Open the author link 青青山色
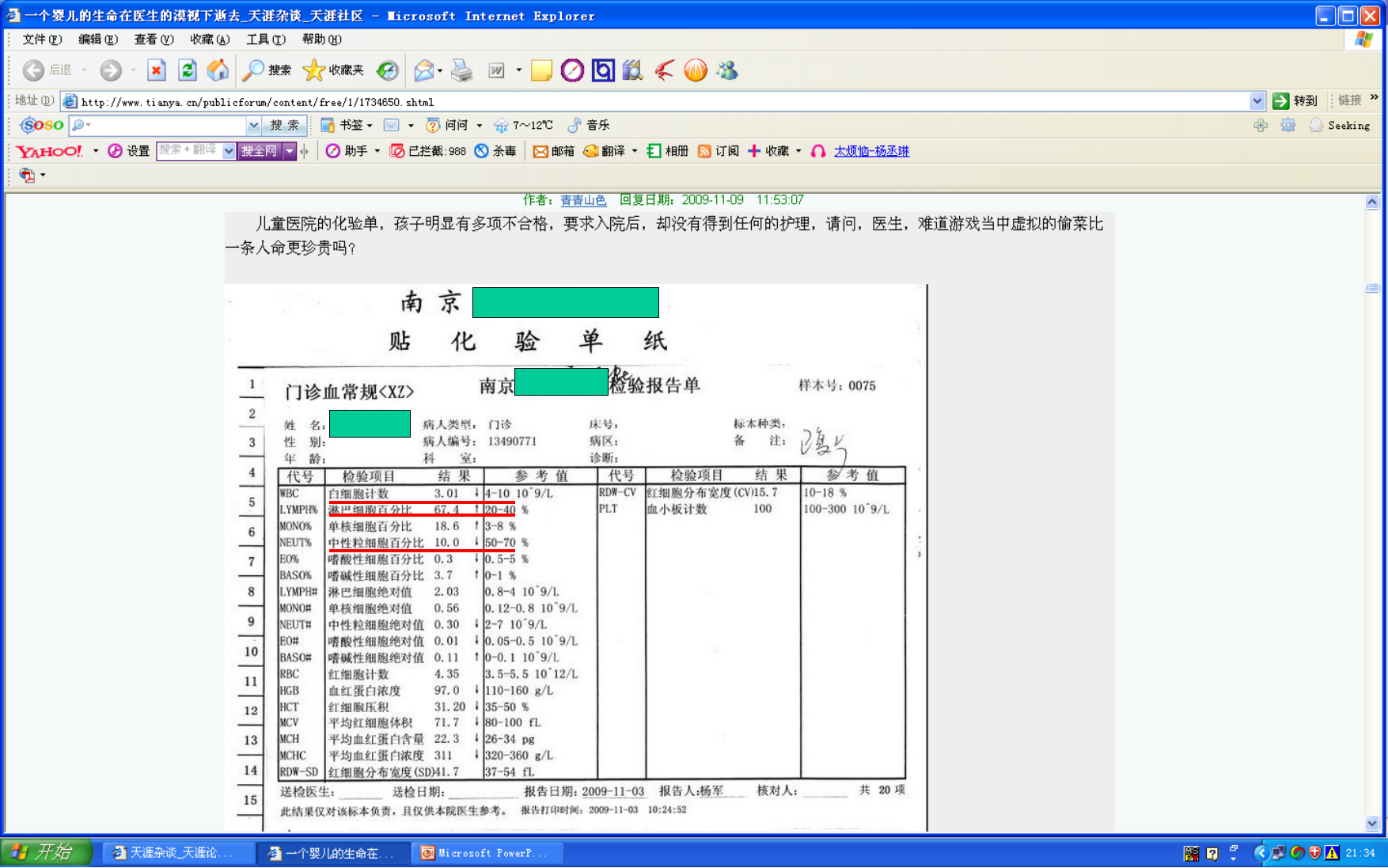 583,200
